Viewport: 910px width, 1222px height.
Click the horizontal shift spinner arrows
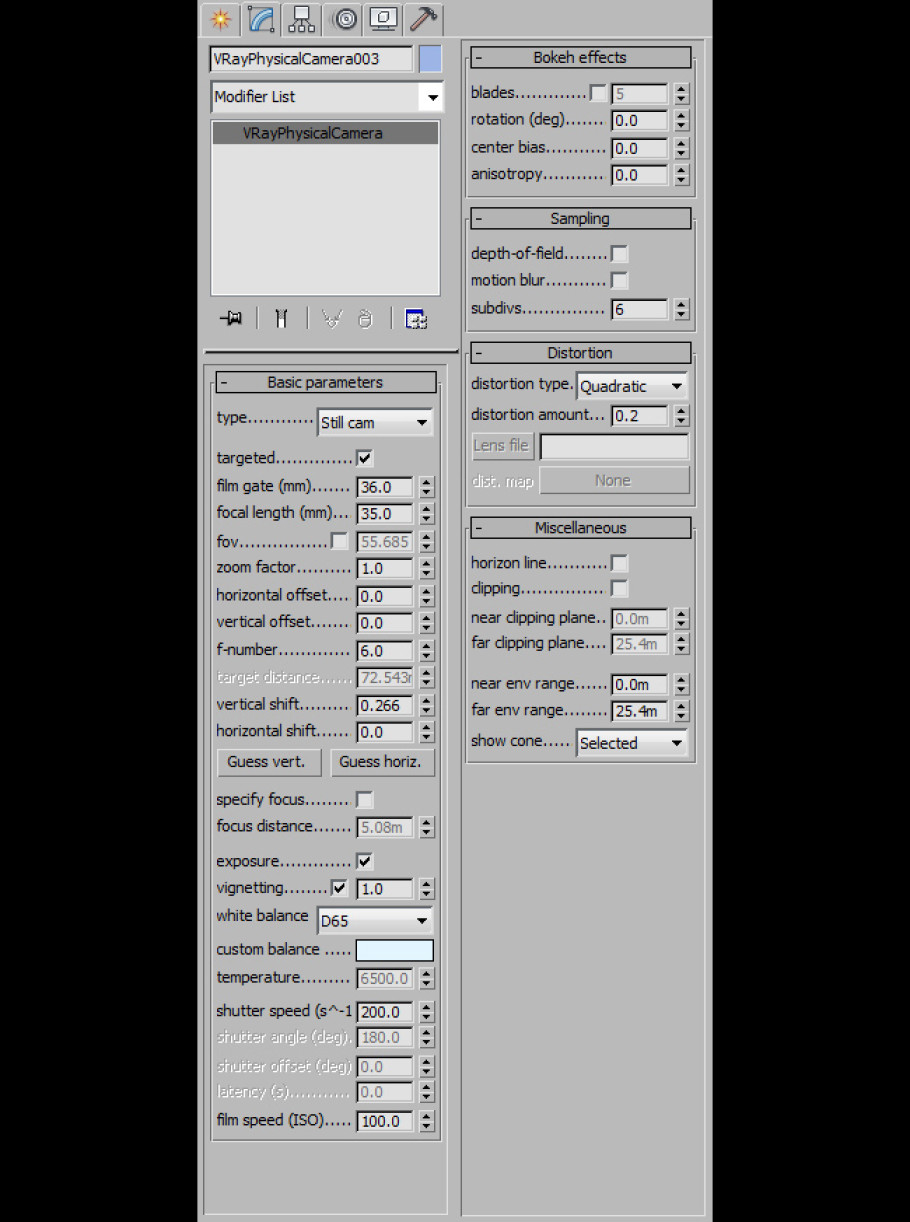tap(427, 732)
